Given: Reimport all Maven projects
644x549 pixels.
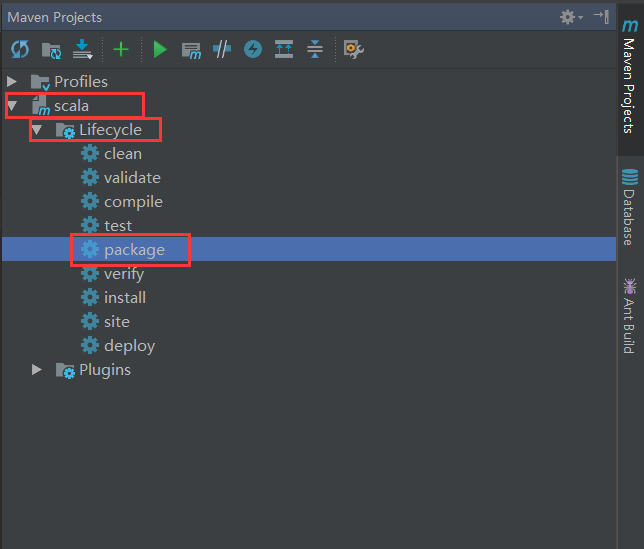Looking at the screenshot, I should 20,50.
